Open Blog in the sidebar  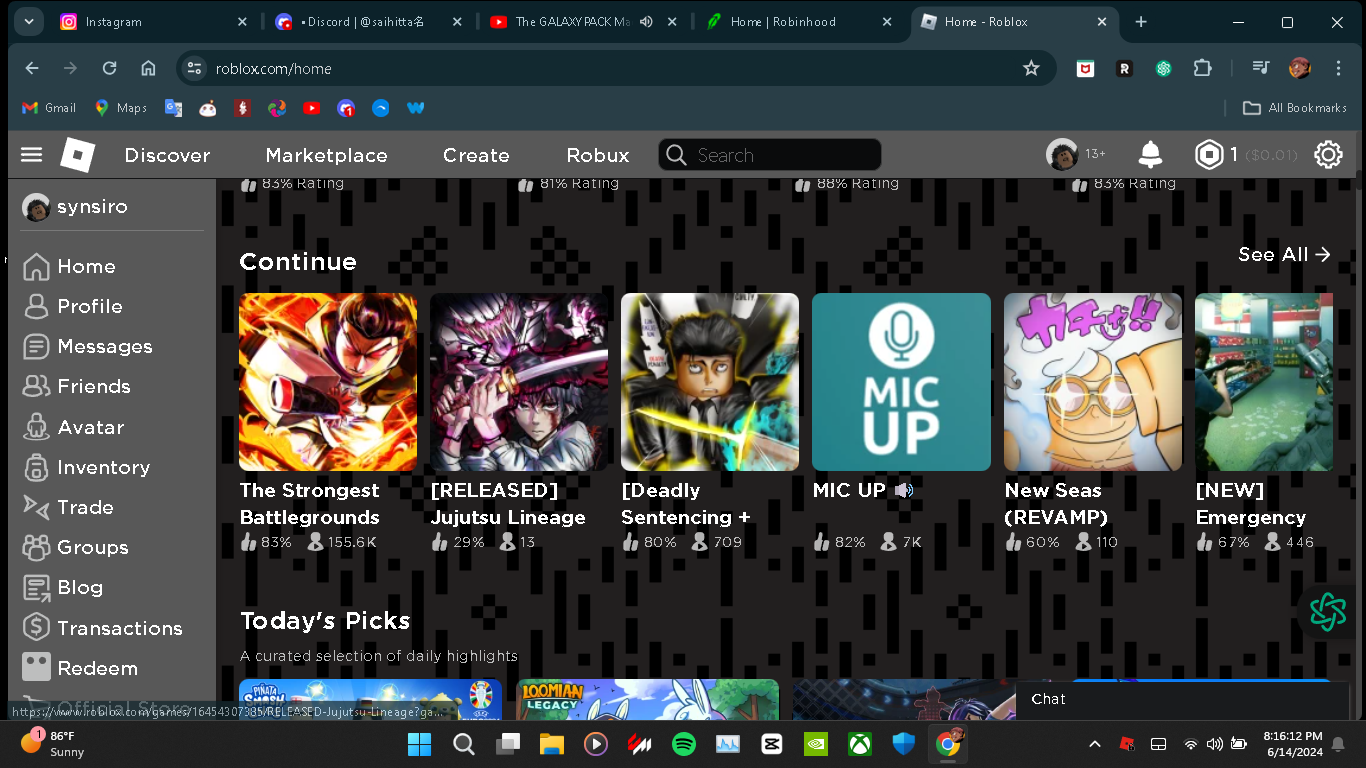[x=63, y=587]
